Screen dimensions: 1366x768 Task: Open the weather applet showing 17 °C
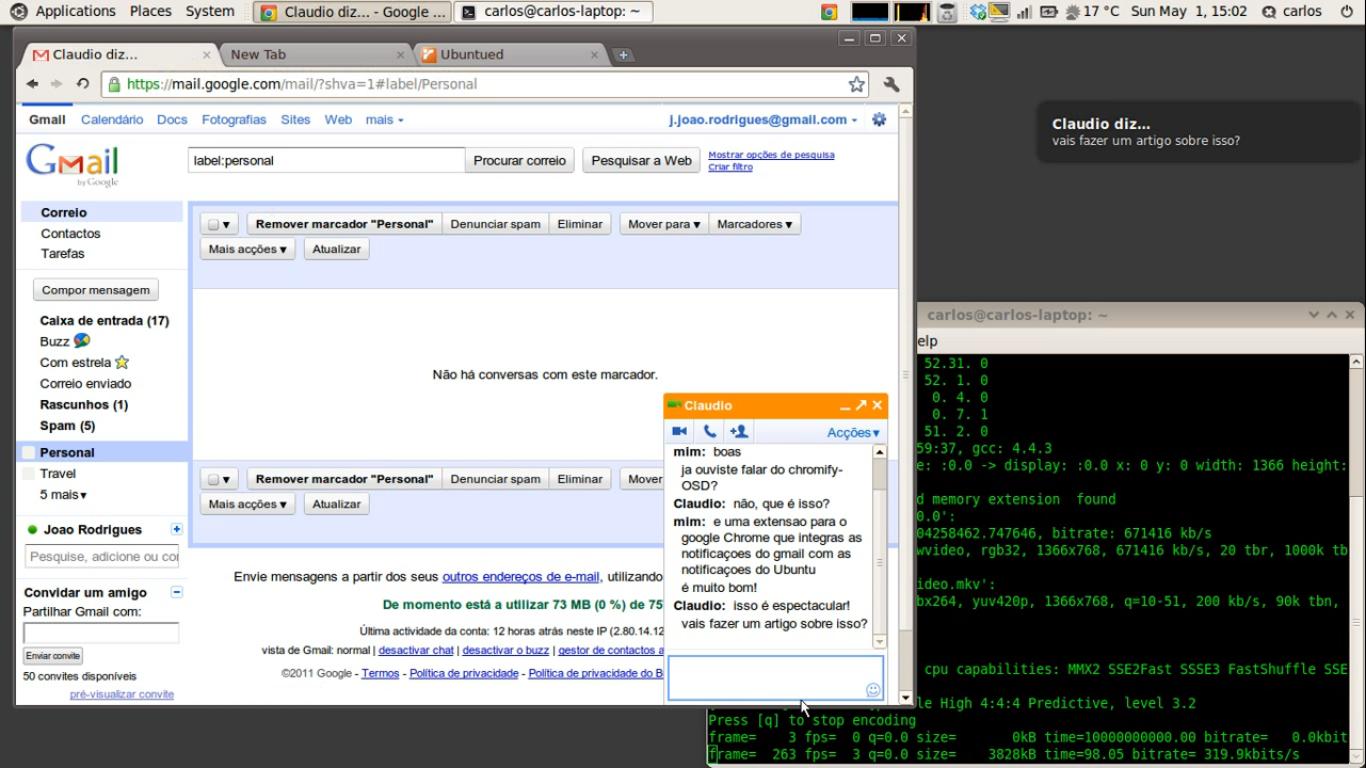pyautogui.click(x=1092, y=12)
